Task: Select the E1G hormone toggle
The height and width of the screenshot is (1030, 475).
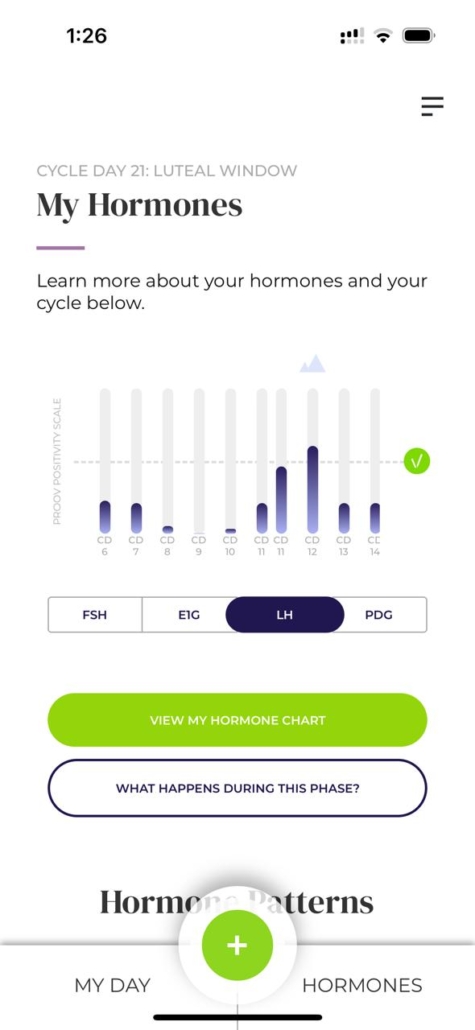Action: (184, 615)
